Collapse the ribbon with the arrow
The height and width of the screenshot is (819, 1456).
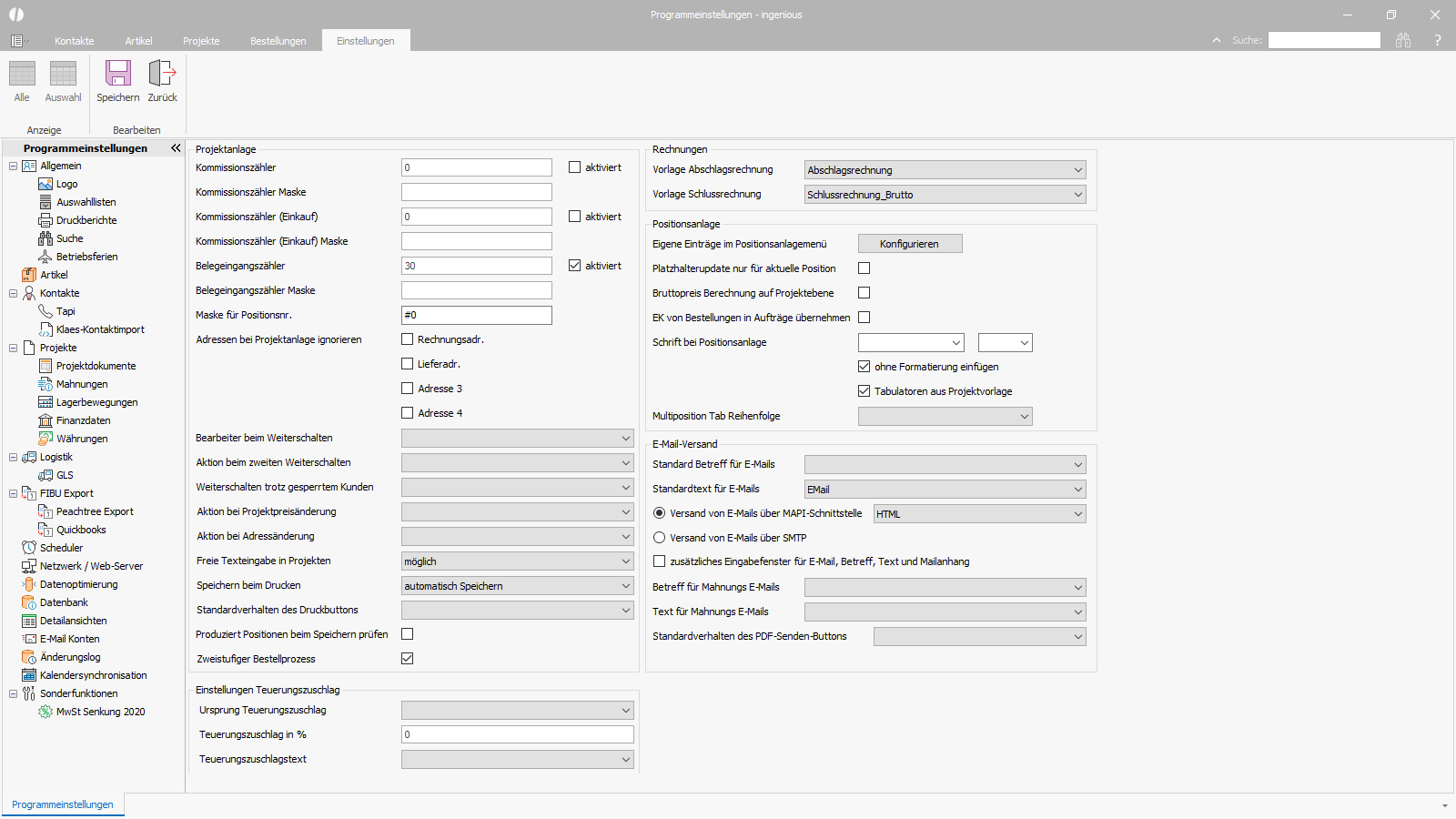click(1216, 40)
